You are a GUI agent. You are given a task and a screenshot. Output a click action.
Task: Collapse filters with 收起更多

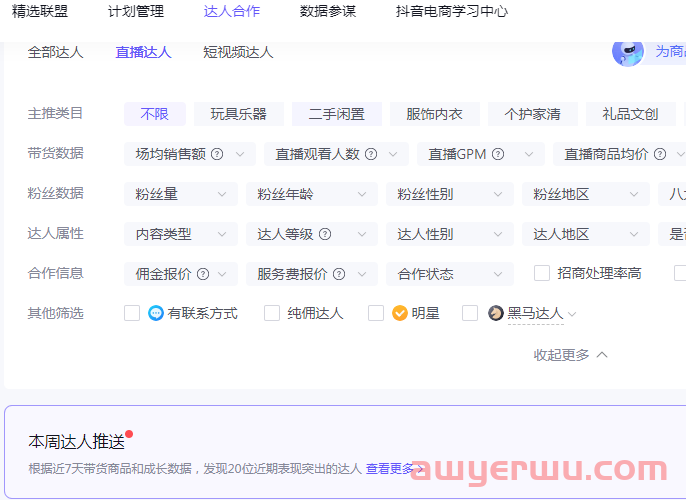coord(570,355)
